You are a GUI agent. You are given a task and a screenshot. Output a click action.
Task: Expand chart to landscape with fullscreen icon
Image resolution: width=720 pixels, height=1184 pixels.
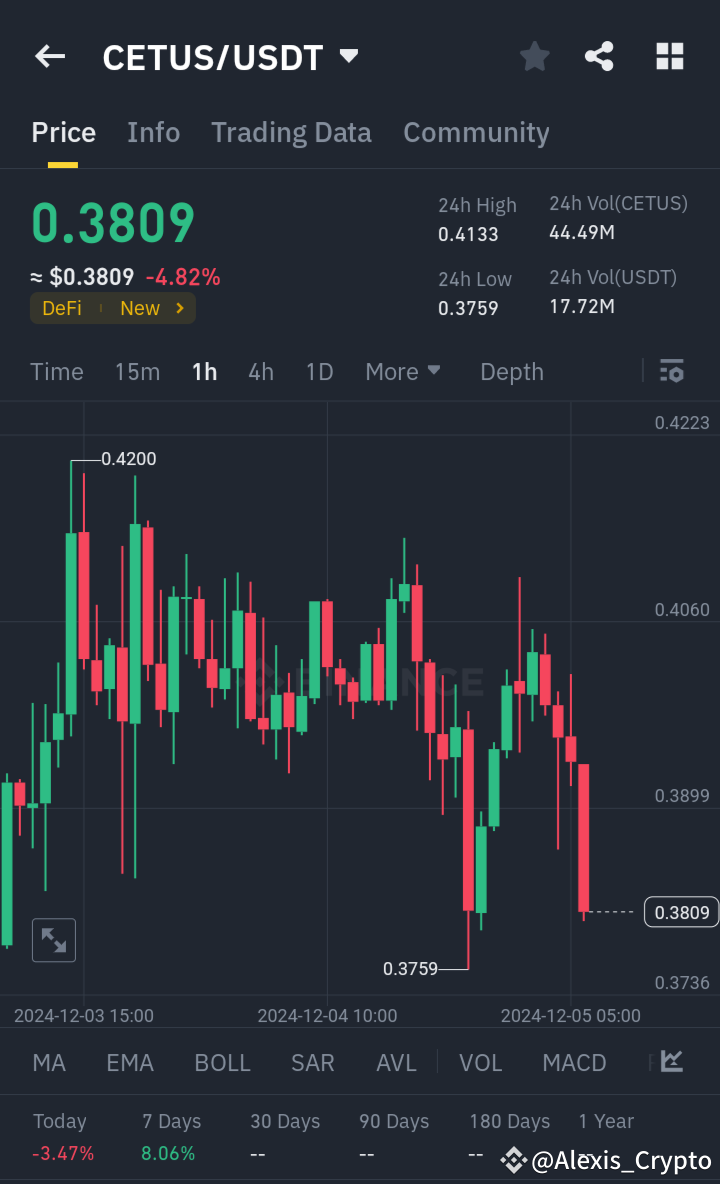(53, 939)
